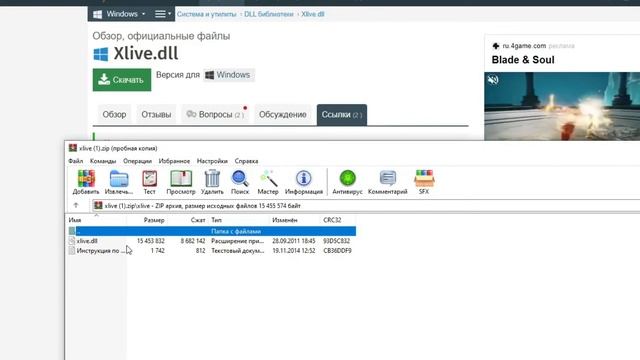Select the Ссылки tab
The image size is (640, 360).
(x=342, y=115)
